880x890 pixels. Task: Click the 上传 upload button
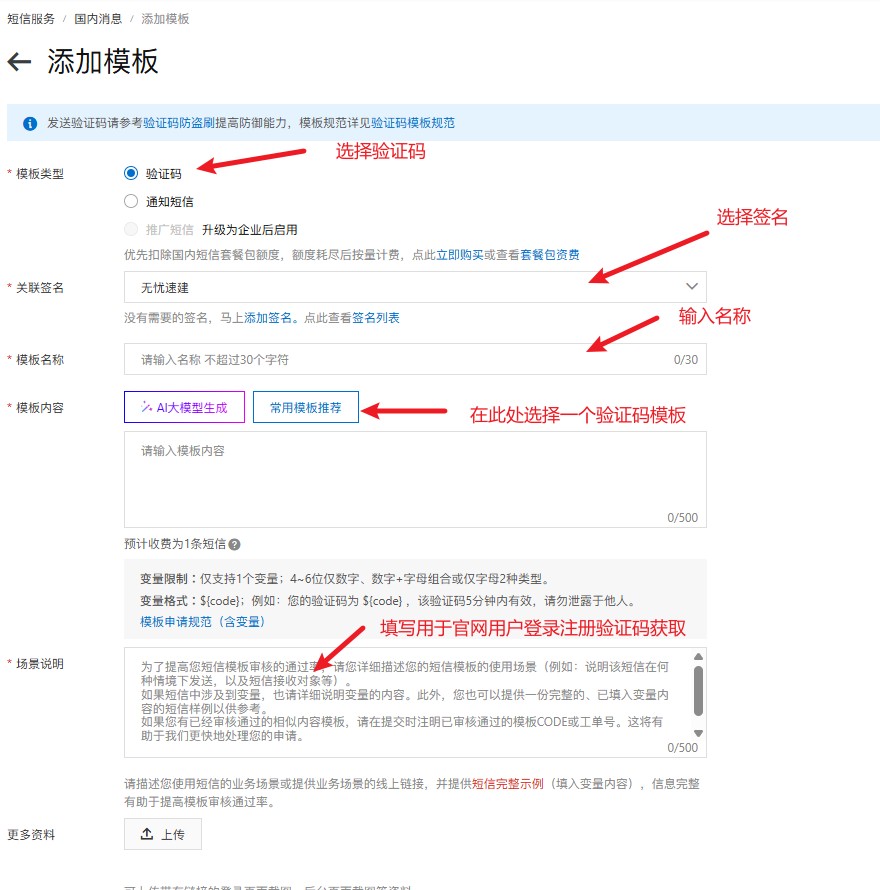point(163,834)
